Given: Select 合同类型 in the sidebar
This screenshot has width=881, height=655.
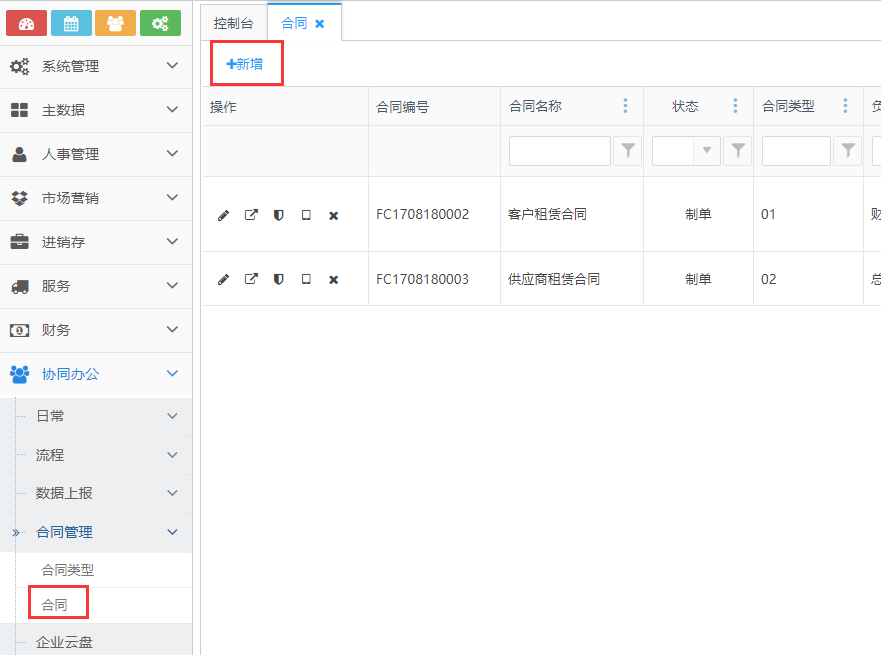Looking at the screenshot, I should click(x=68, y=570).
